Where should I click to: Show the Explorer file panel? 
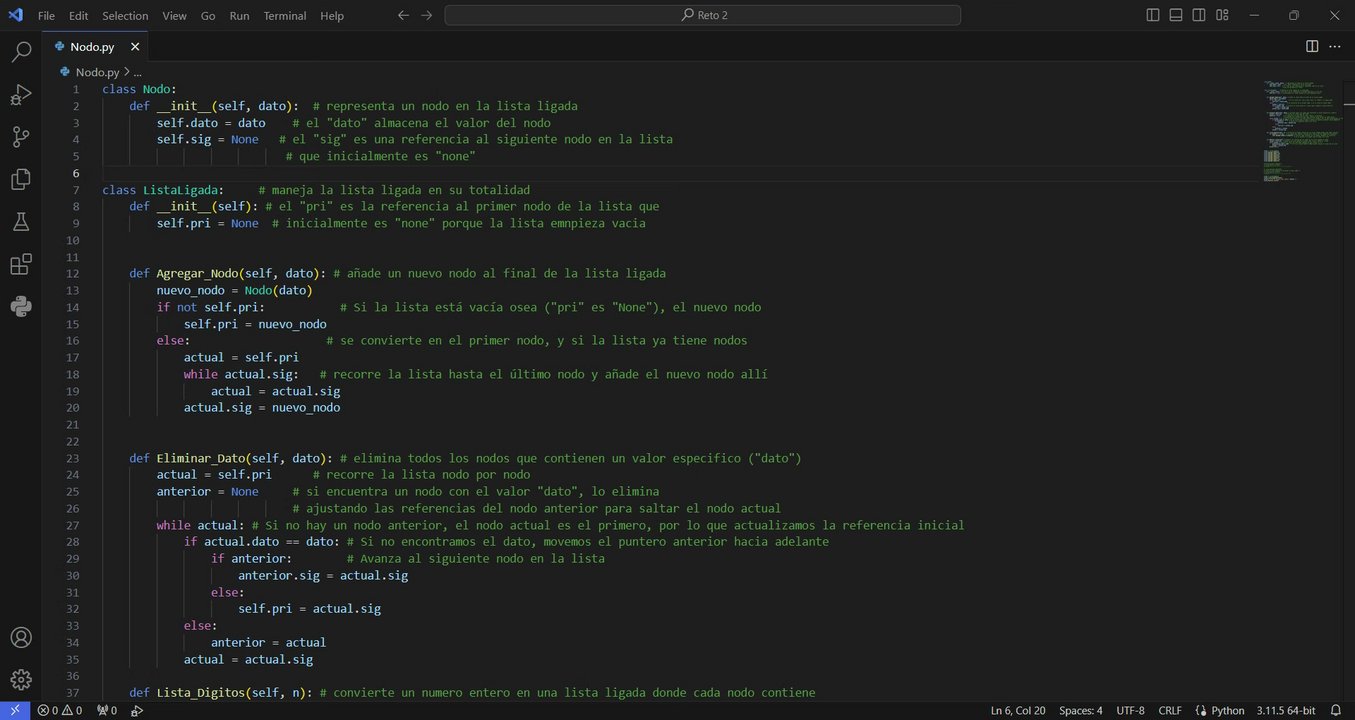point(21,179)
